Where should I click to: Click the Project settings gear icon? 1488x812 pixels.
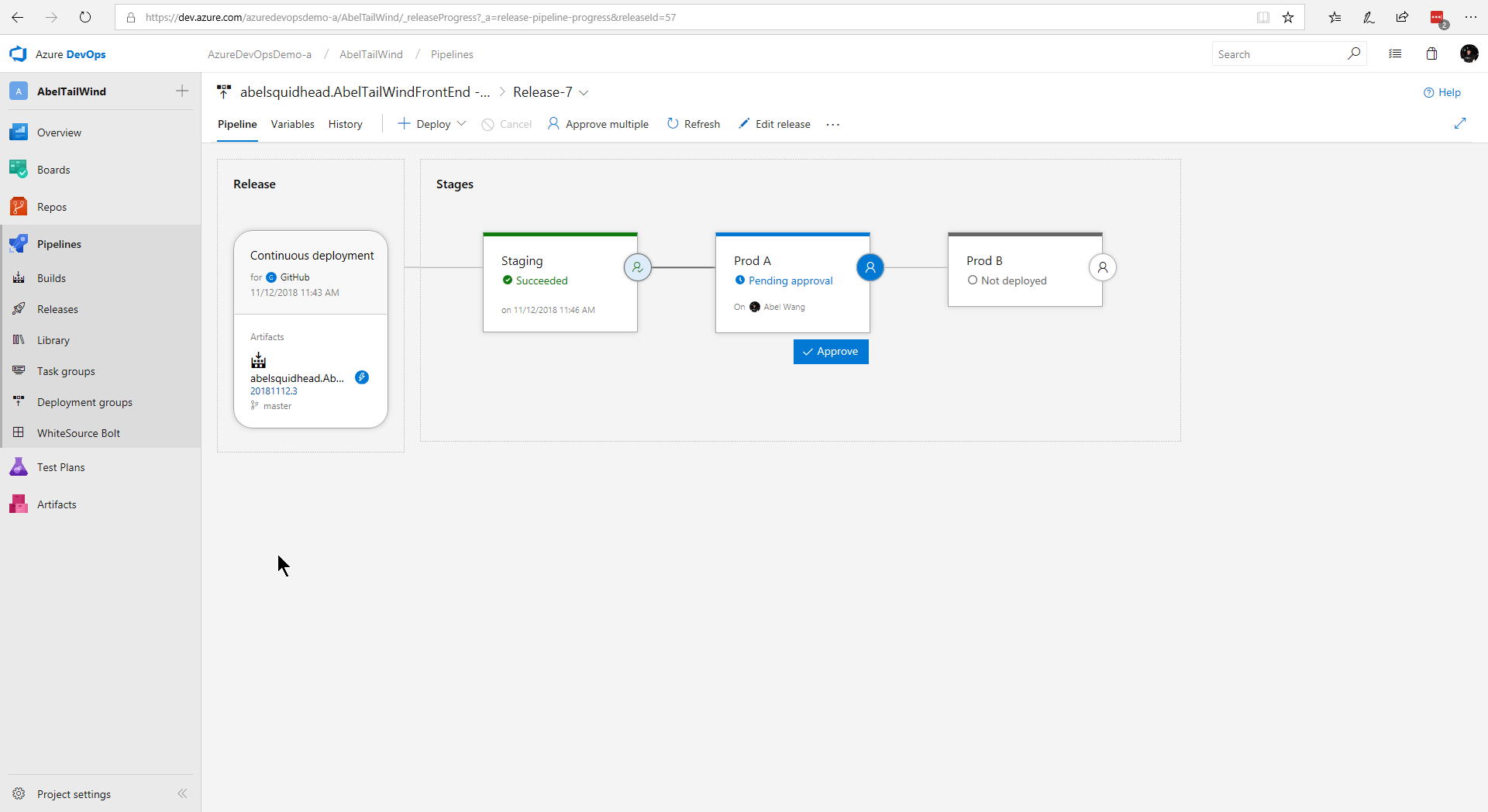19,794
